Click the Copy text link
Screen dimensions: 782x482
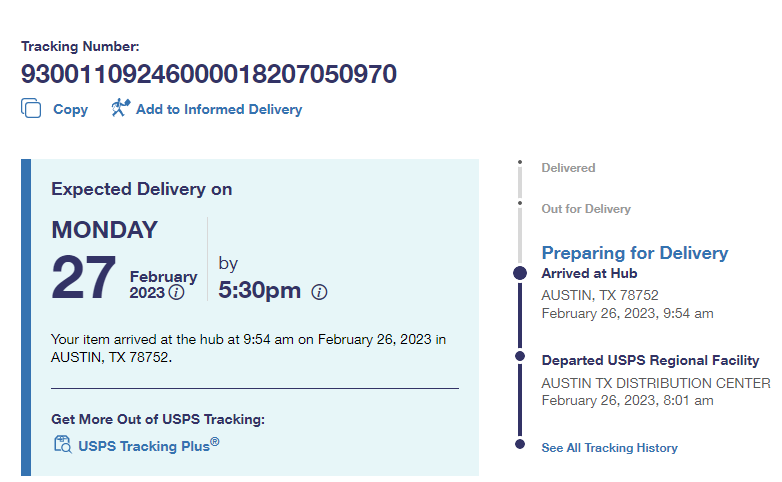70,110
